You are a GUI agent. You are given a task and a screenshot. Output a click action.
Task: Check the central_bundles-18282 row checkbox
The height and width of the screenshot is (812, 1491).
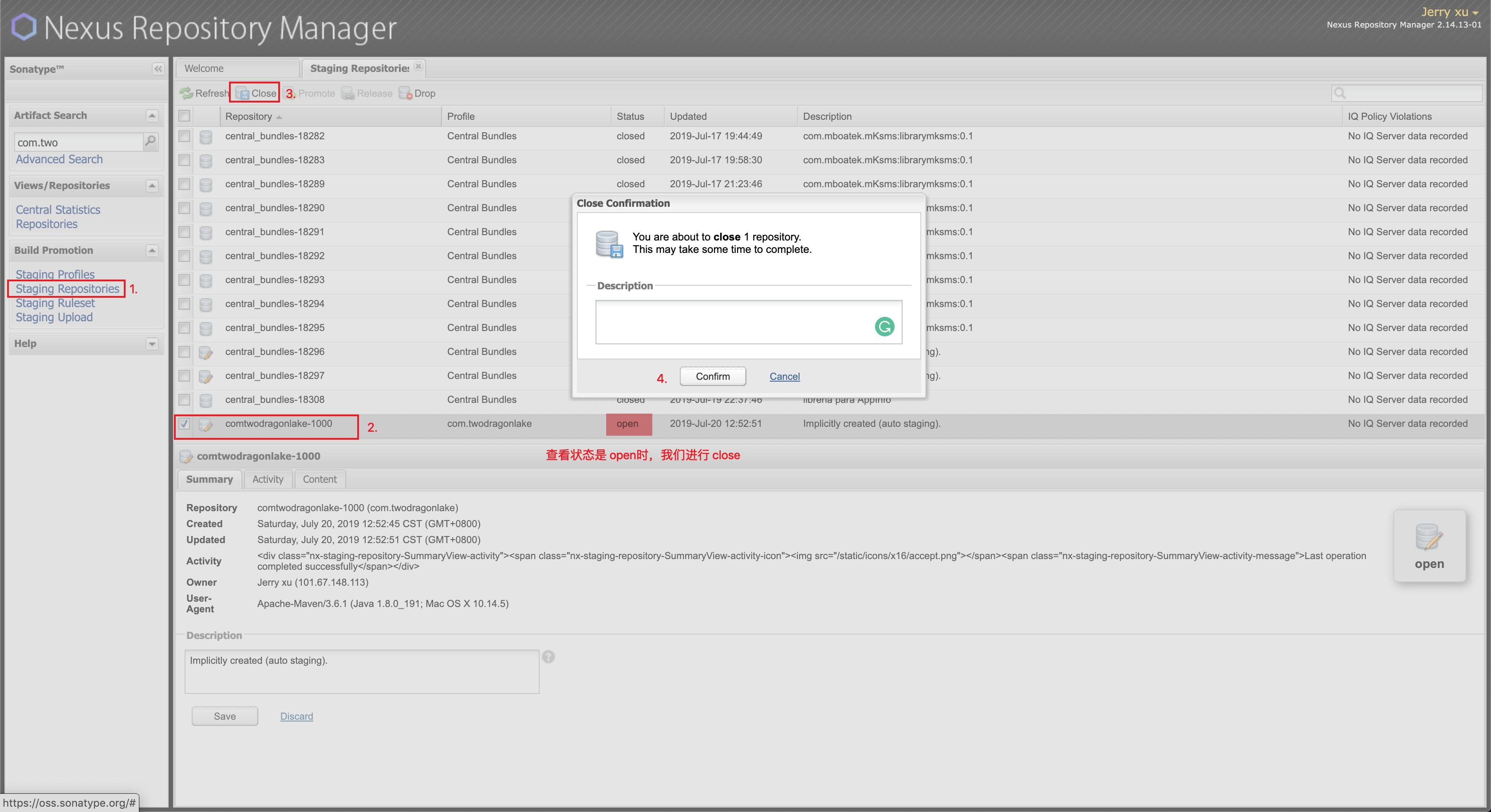coord(184,136)
